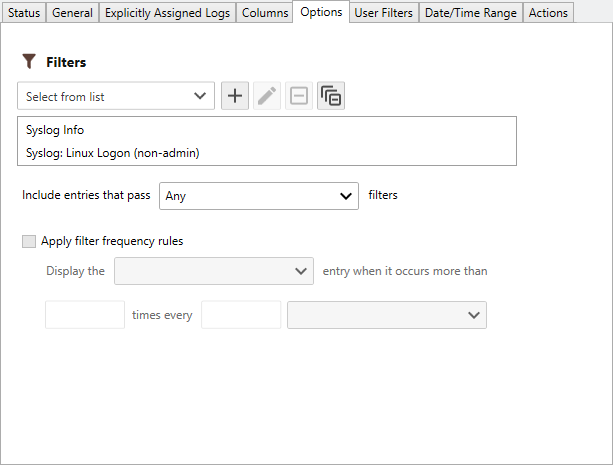
Task: Switch to the Status tab
Action: coord(24,13)
